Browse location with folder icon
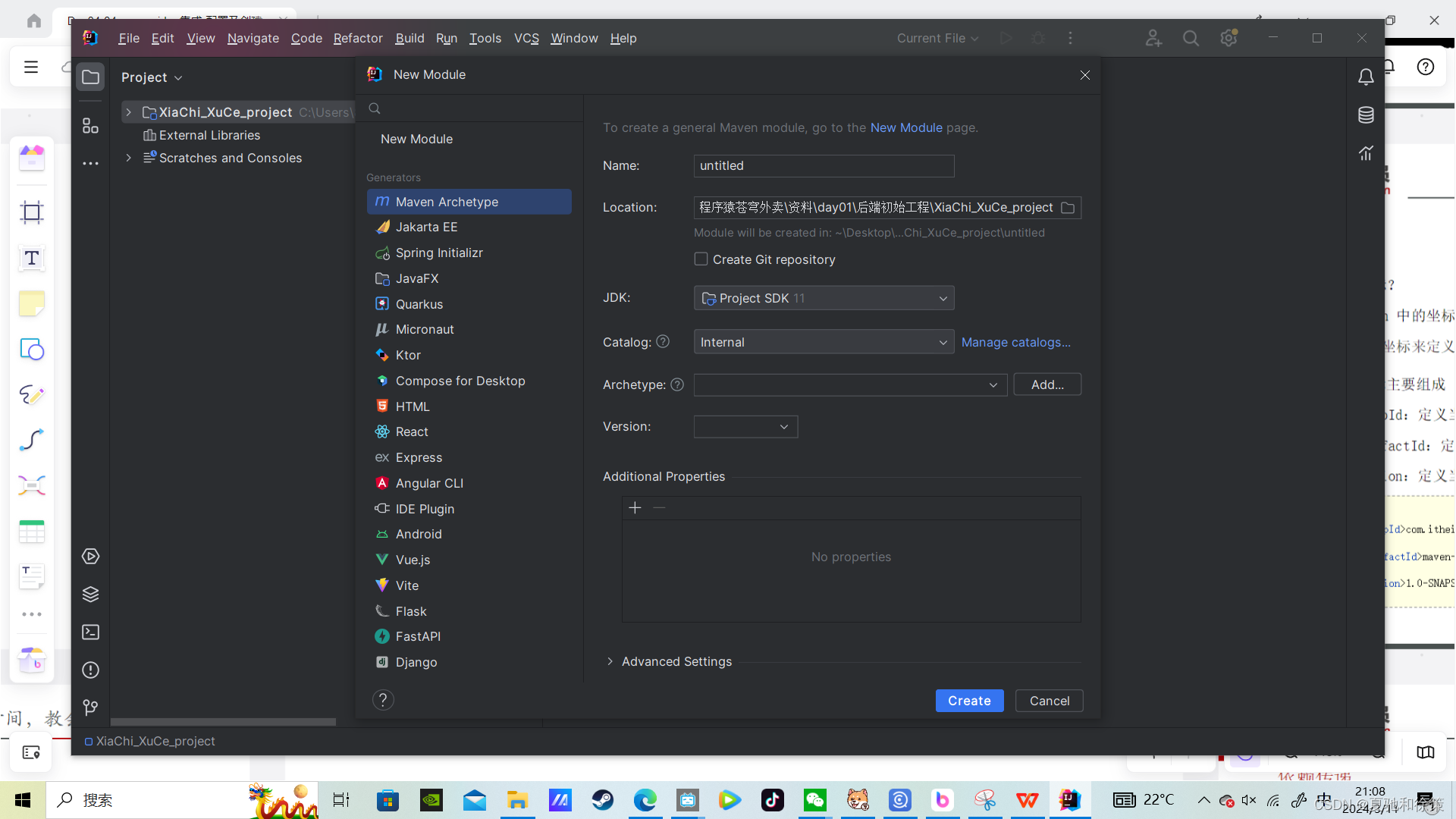1456x819 pixels. [1068, 208]
